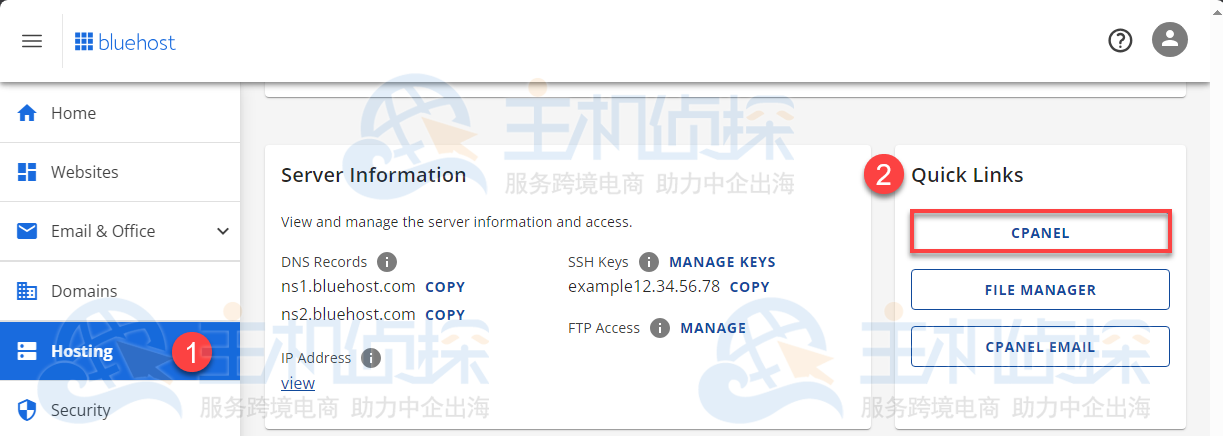
Task: Open CPANEL quick link
Action: coord(1040,232)
